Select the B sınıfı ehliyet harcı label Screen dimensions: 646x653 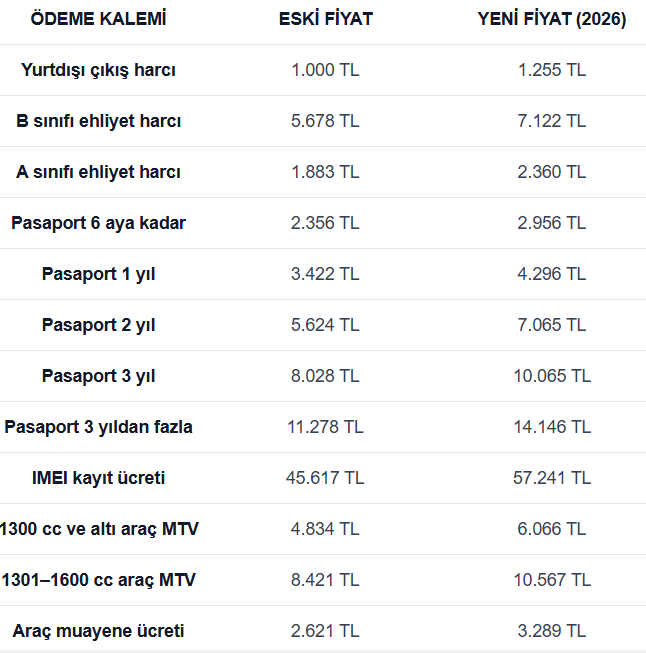(98, 121)
